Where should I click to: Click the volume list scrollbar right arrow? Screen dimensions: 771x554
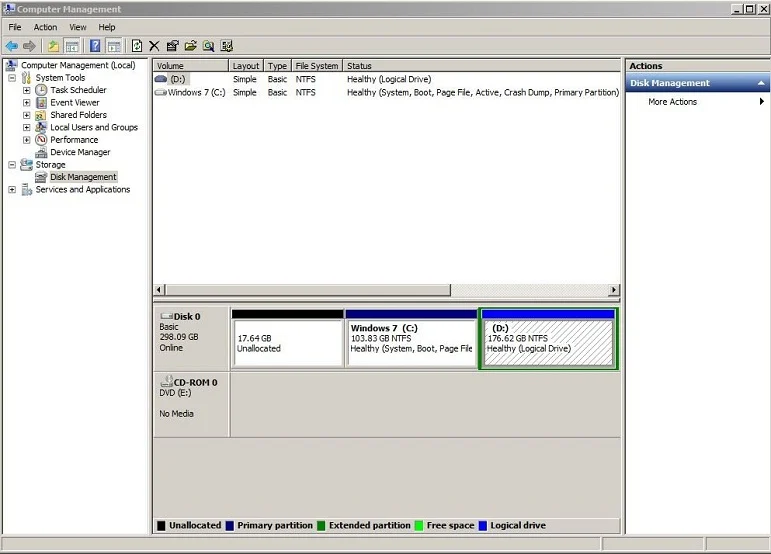(614, 290)
